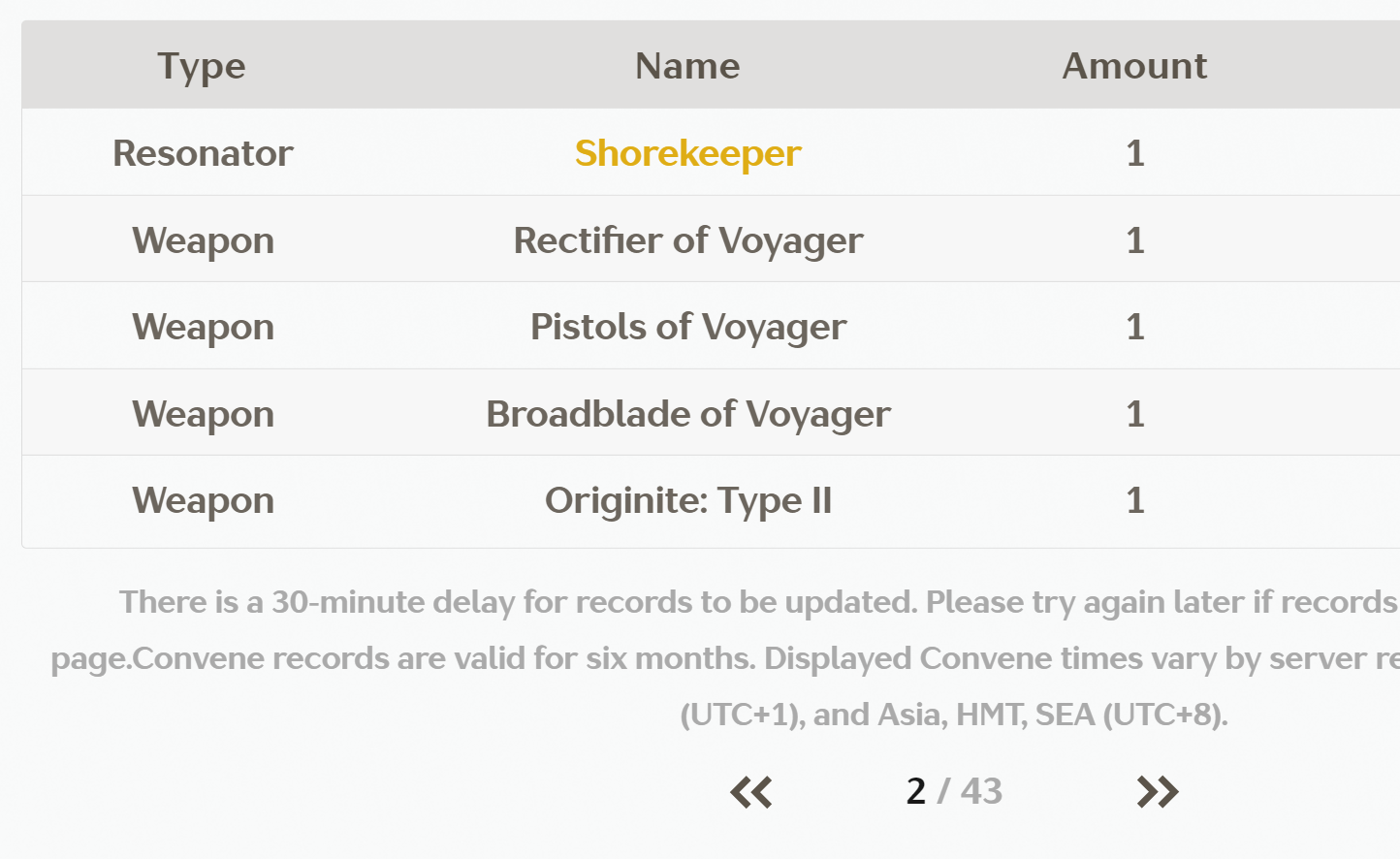
Task: Select the Originite: Type II row
Action: tap(711, 500)
